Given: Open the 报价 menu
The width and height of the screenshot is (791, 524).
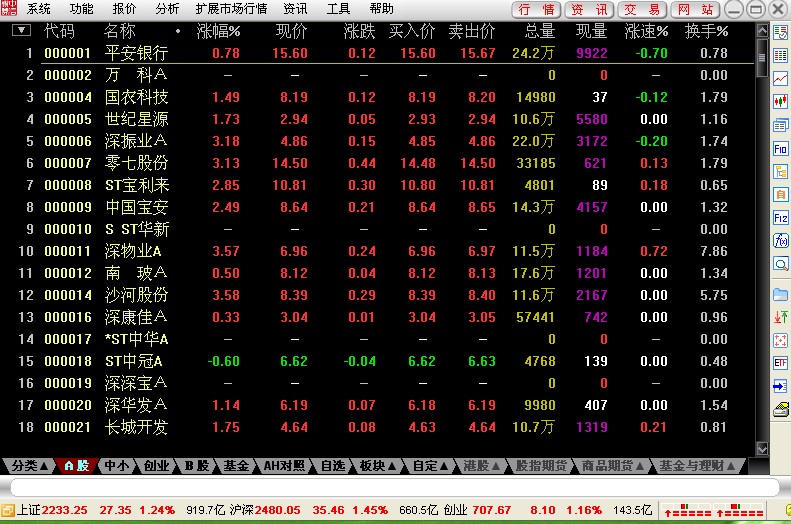Looking at the screenshot, I should click(x=124, y=9).
